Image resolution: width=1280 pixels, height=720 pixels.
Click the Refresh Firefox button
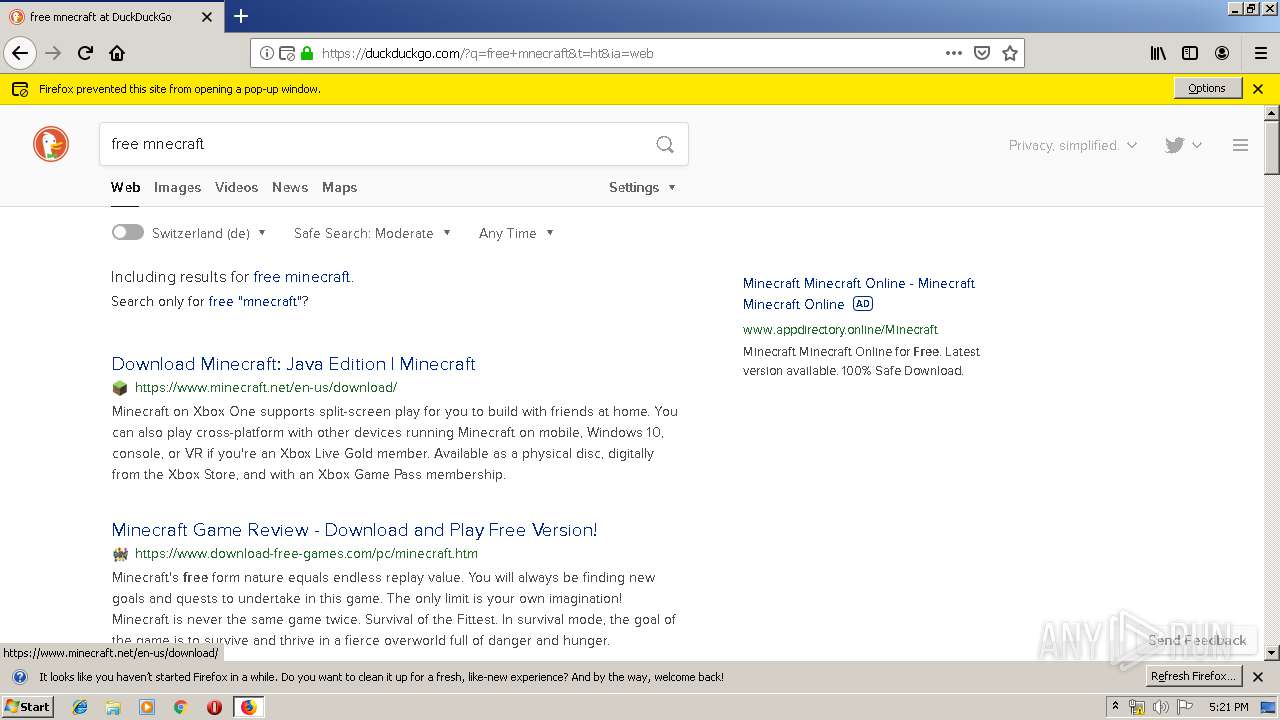point(1194,676)
